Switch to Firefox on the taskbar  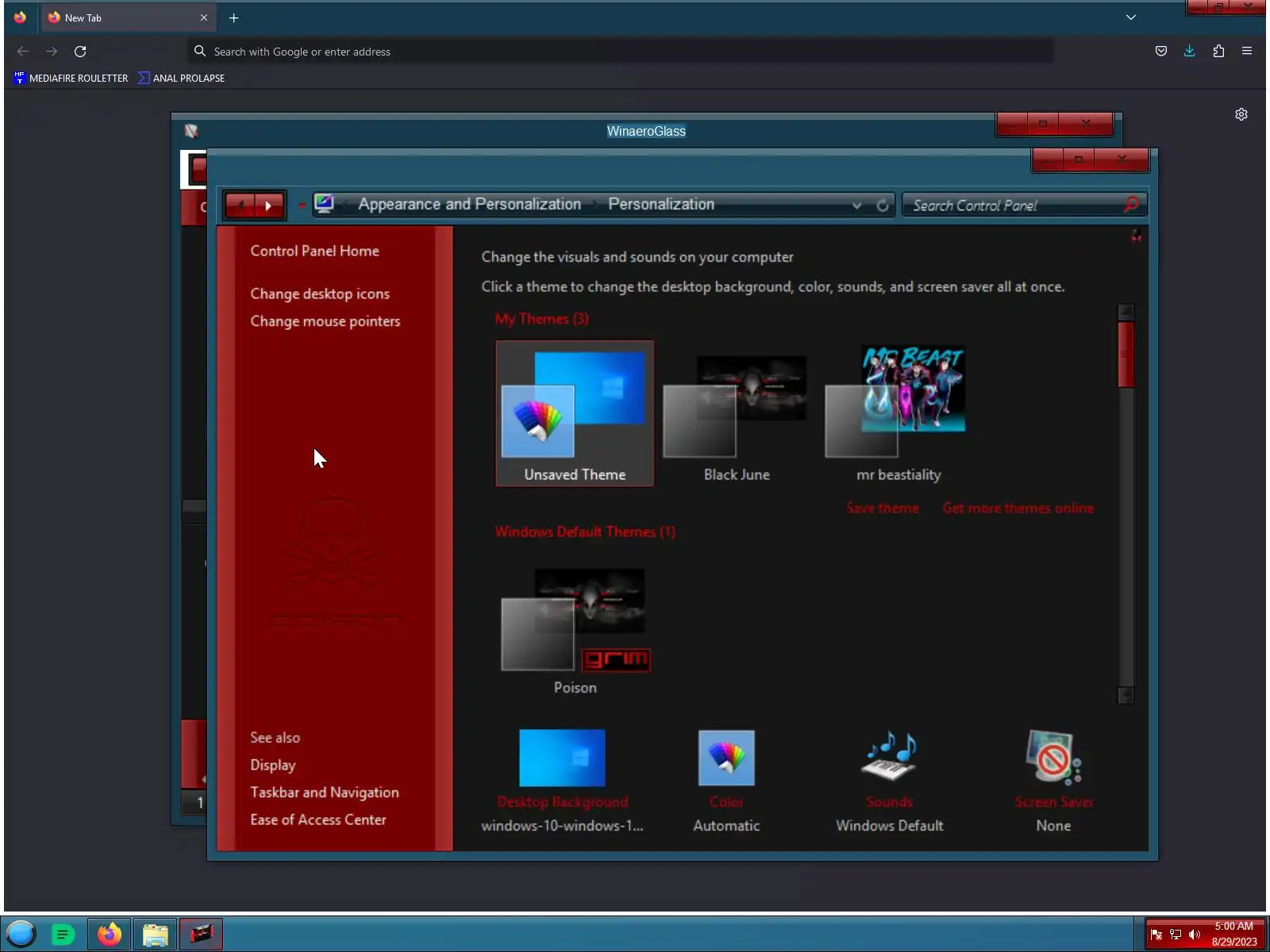point(110,934)
